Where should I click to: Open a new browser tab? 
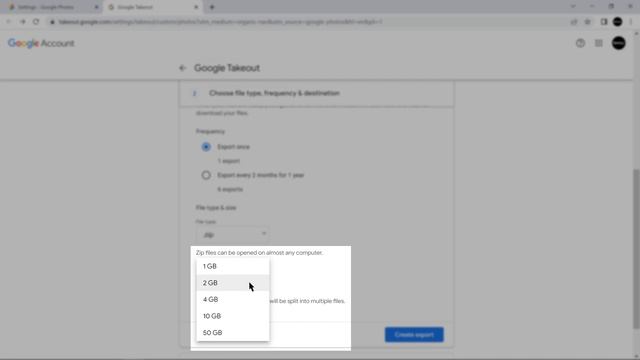212,7
